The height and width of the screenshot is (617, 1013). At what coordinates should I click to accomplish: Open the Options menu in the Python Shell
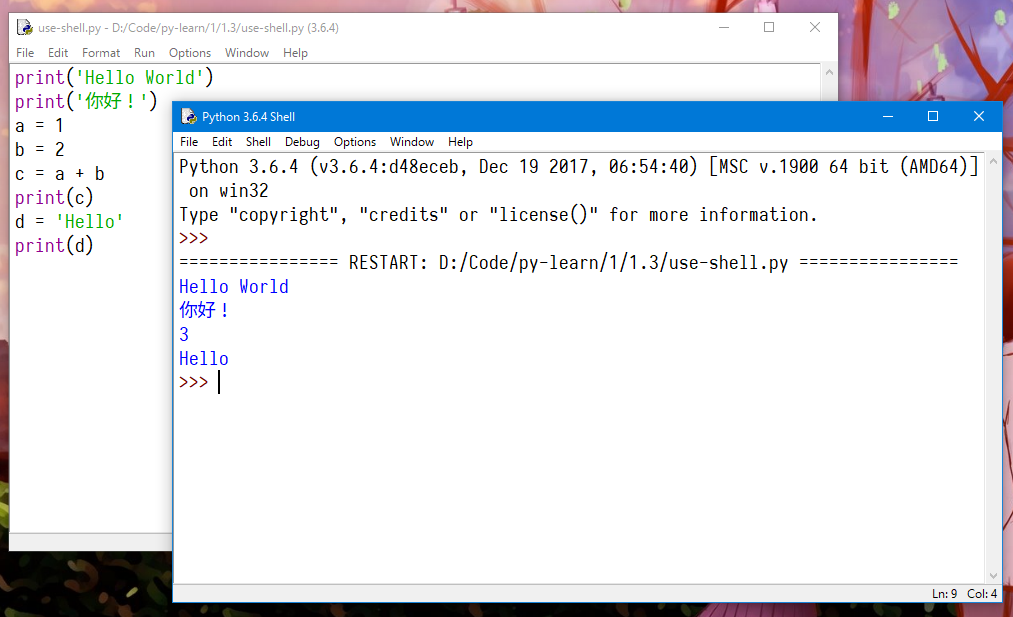click(x=355, y=141)
